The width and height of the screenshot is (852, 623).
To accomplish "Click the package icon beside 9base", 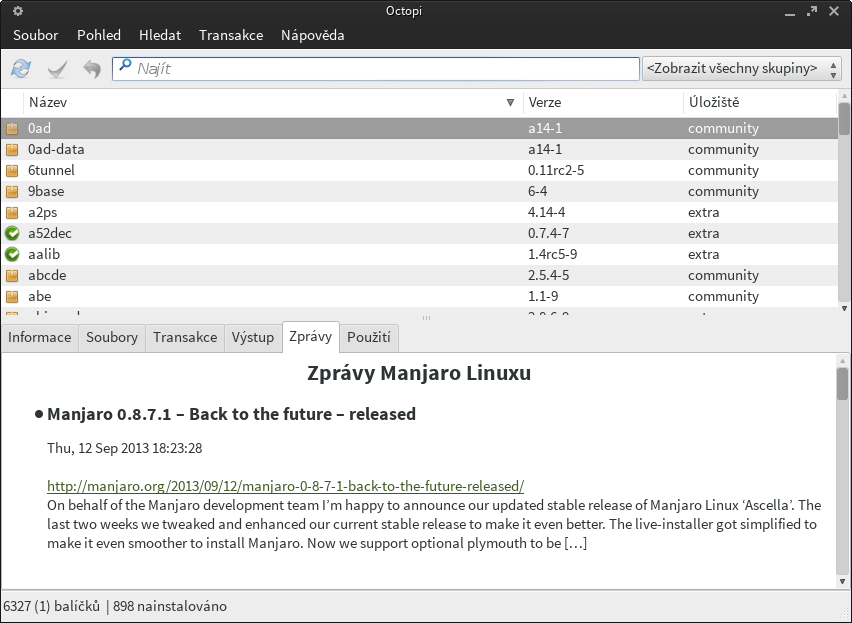I will tap(12, 192).
